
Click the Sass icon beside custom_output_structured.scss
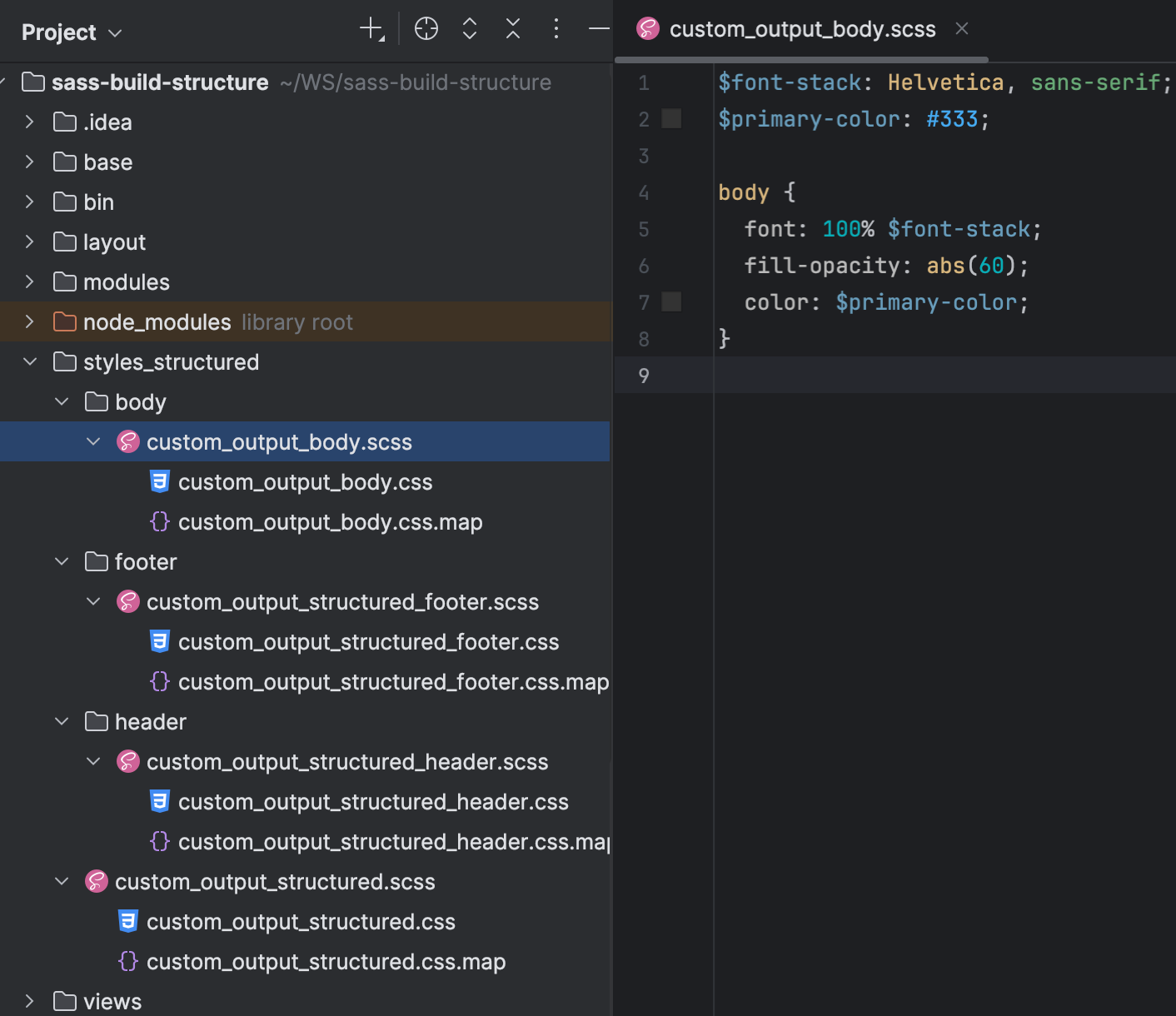[x=96, y=881]
